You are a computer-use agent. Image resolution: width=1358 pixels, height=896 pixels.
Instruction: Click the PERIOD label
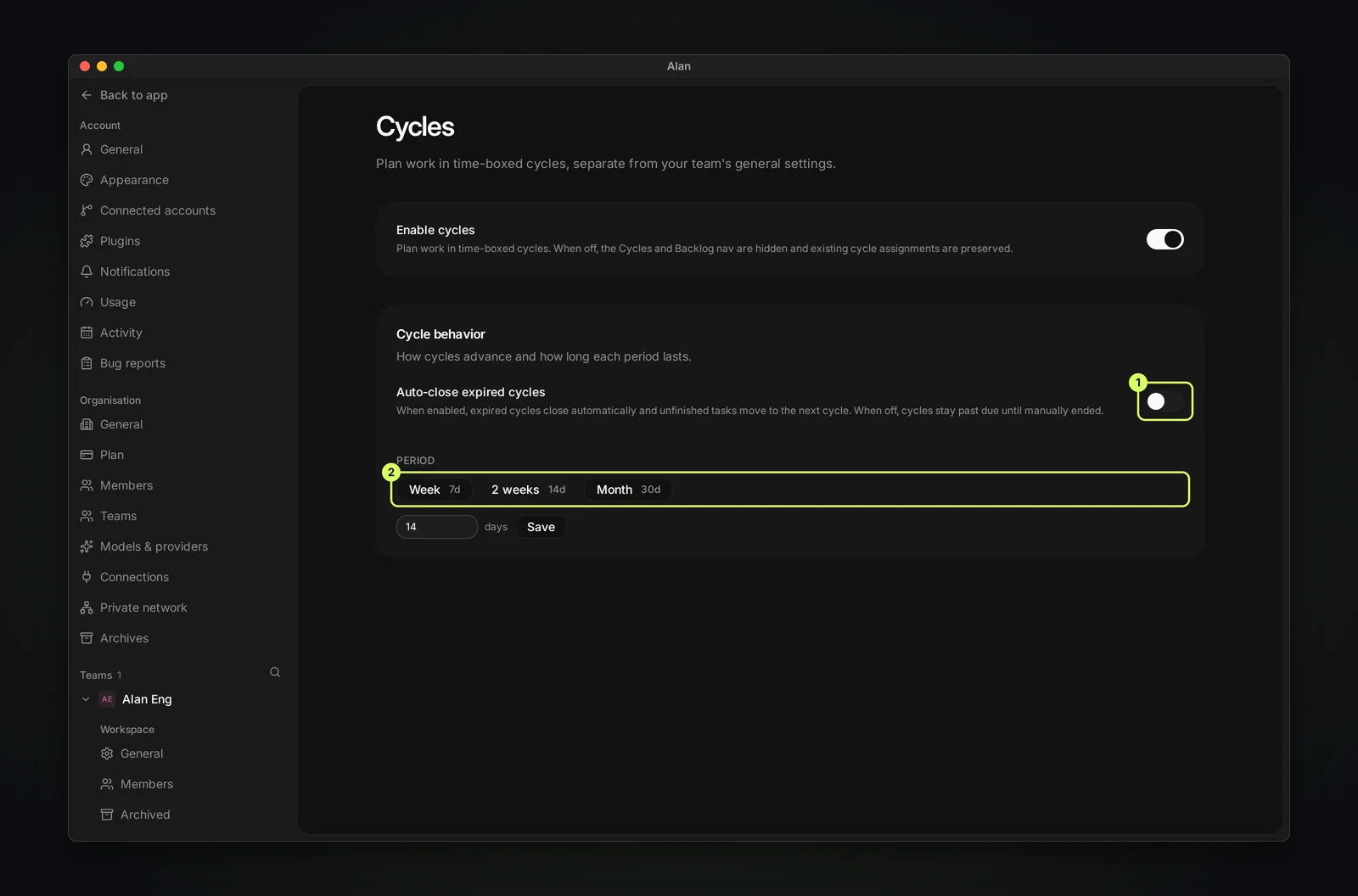[x=415, y=461]
